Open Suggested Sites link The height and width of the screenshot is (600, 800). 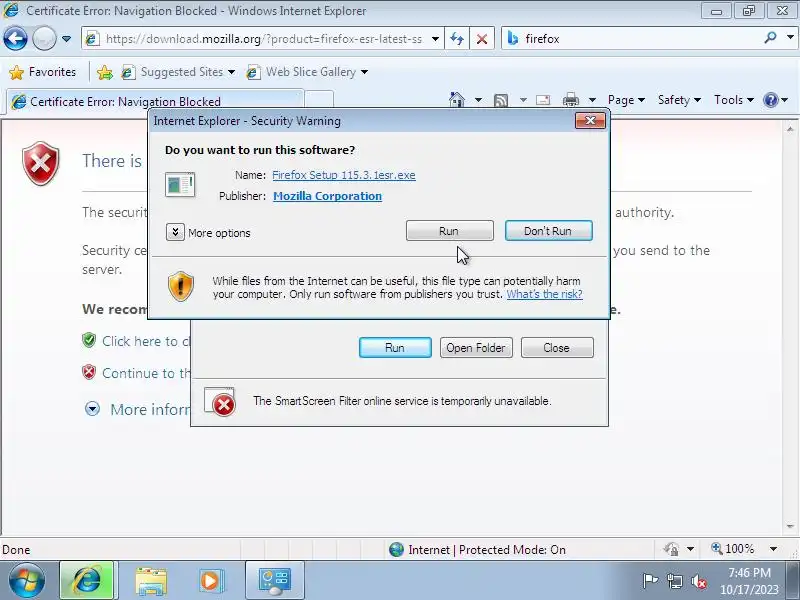(178, 72)
